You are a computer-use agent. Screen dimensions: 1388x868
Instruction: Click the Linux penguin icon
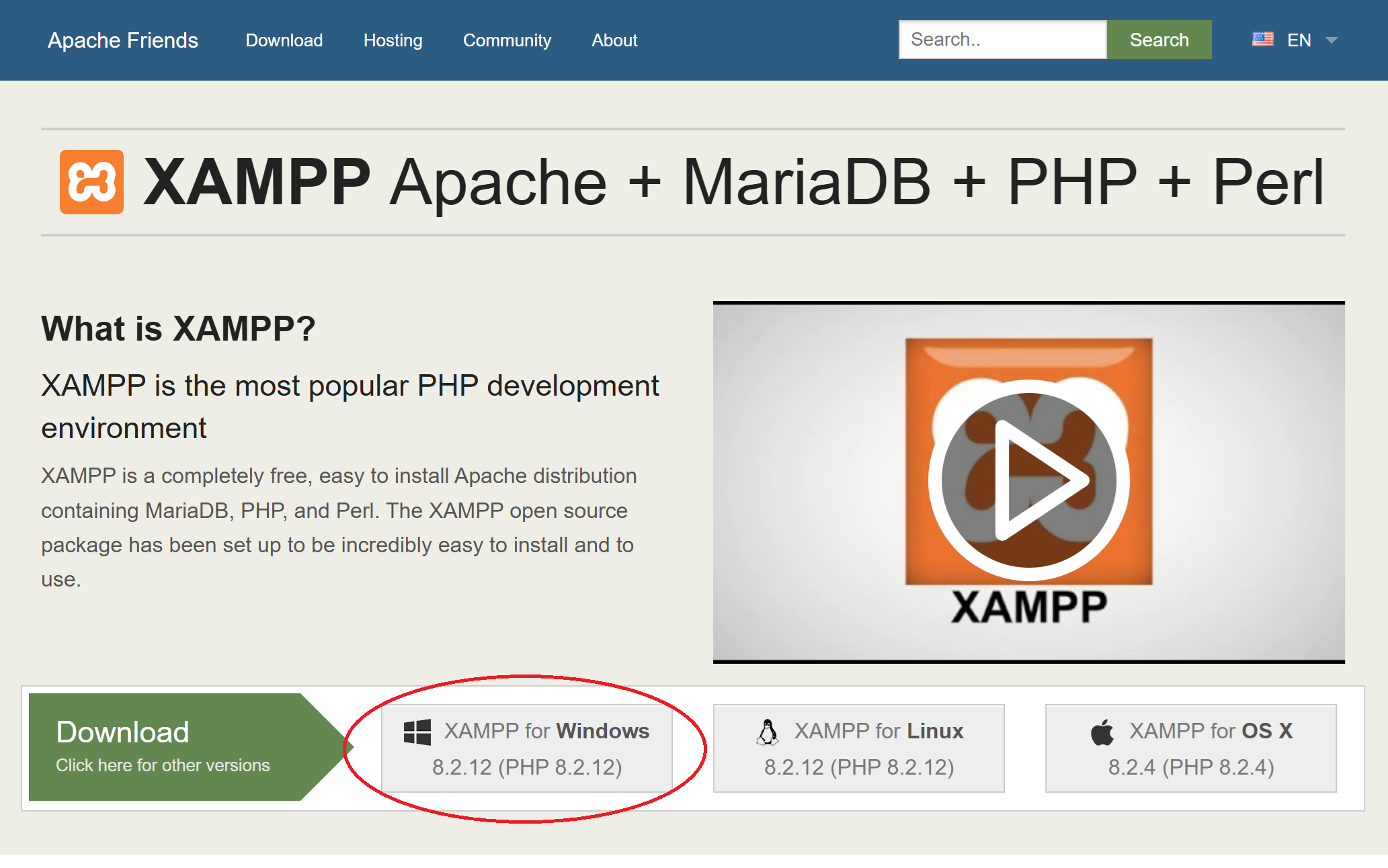click(x=768, y=732)
